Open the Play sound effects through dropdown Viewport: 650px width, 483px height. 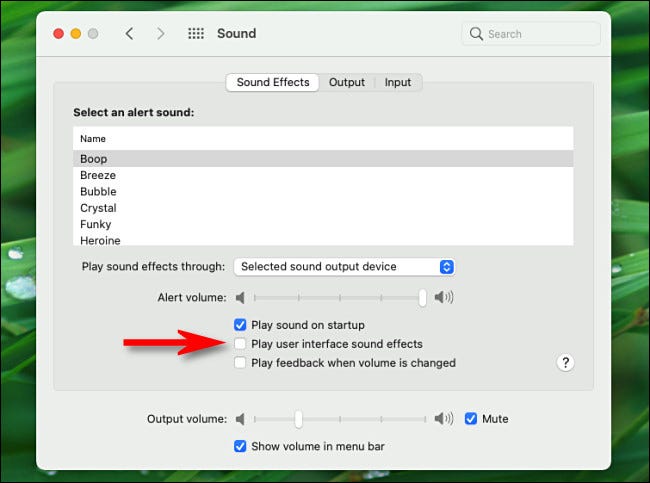point(345,267)
